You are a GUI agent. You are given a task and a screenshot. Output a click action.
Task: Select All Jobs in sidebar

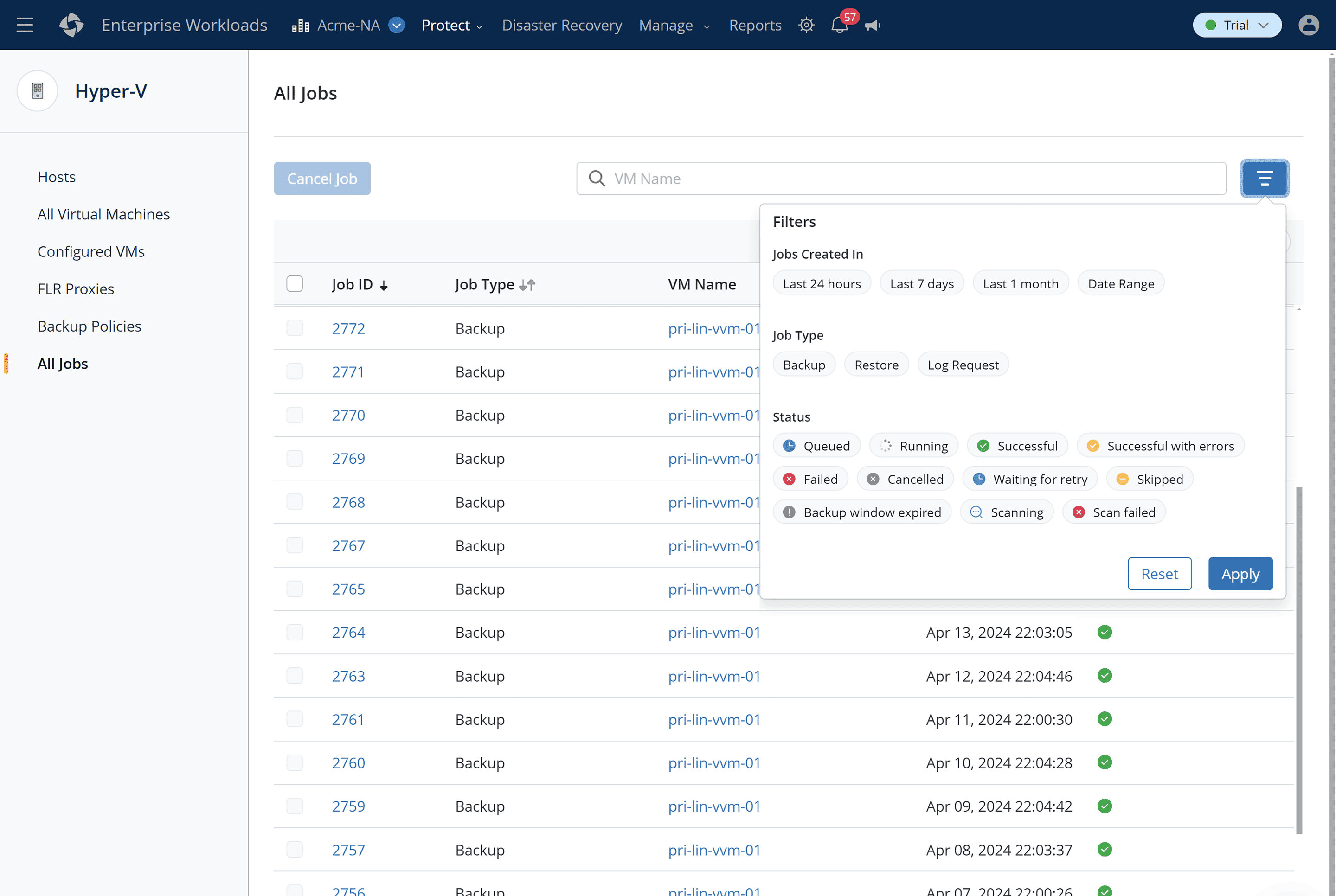63,364
